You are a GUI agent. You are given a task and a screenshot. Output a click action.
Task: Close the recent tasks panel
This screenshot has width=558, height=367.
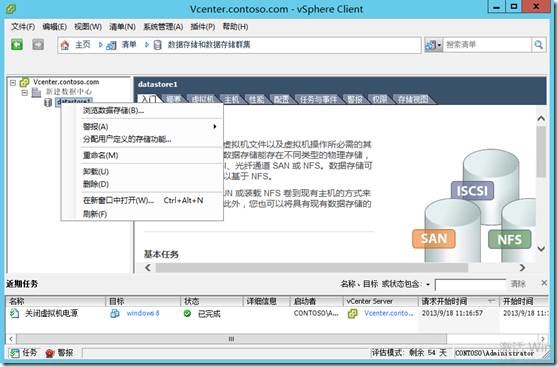(544, 283)
